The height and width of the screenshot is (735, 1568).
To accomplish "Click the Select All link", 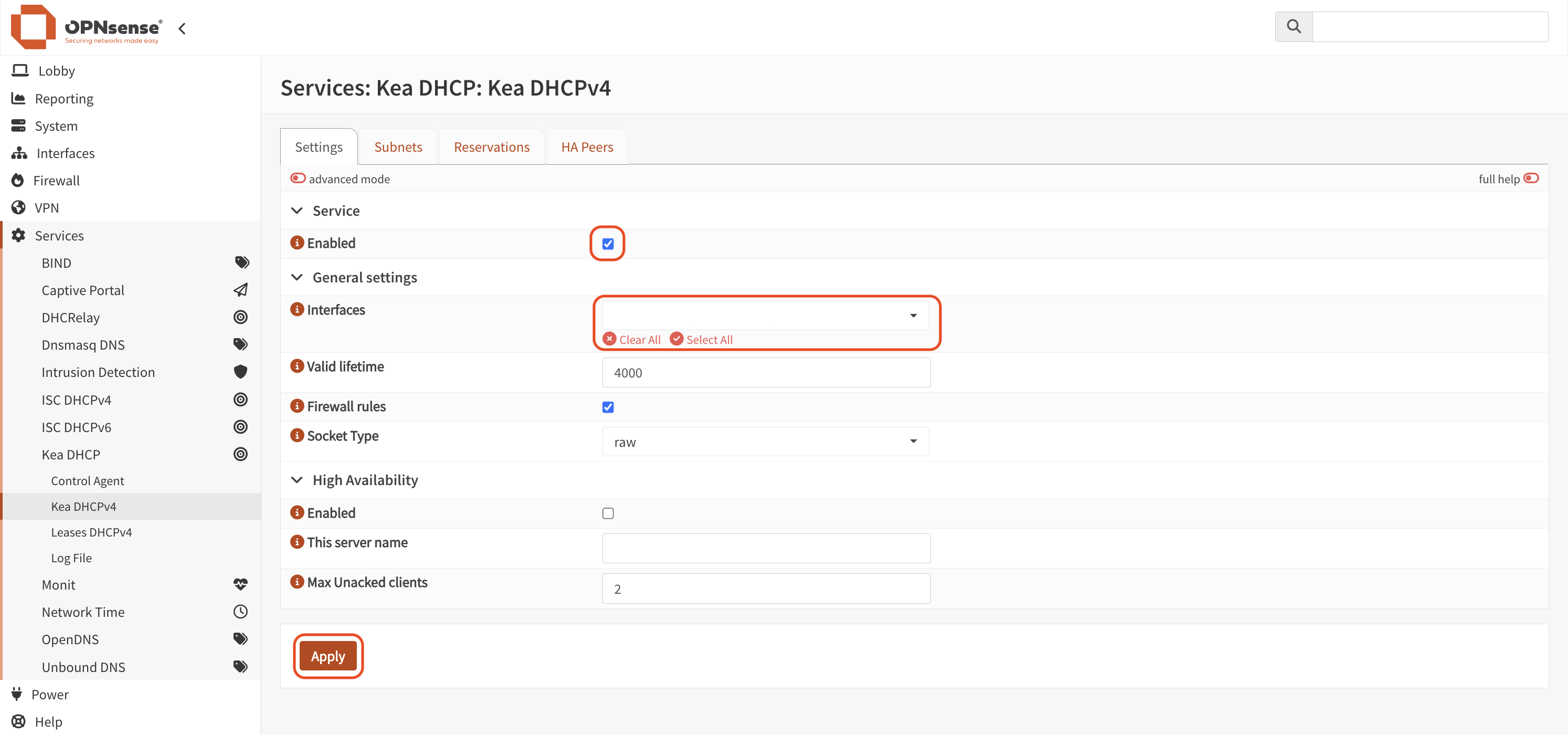I will (708, 340).
